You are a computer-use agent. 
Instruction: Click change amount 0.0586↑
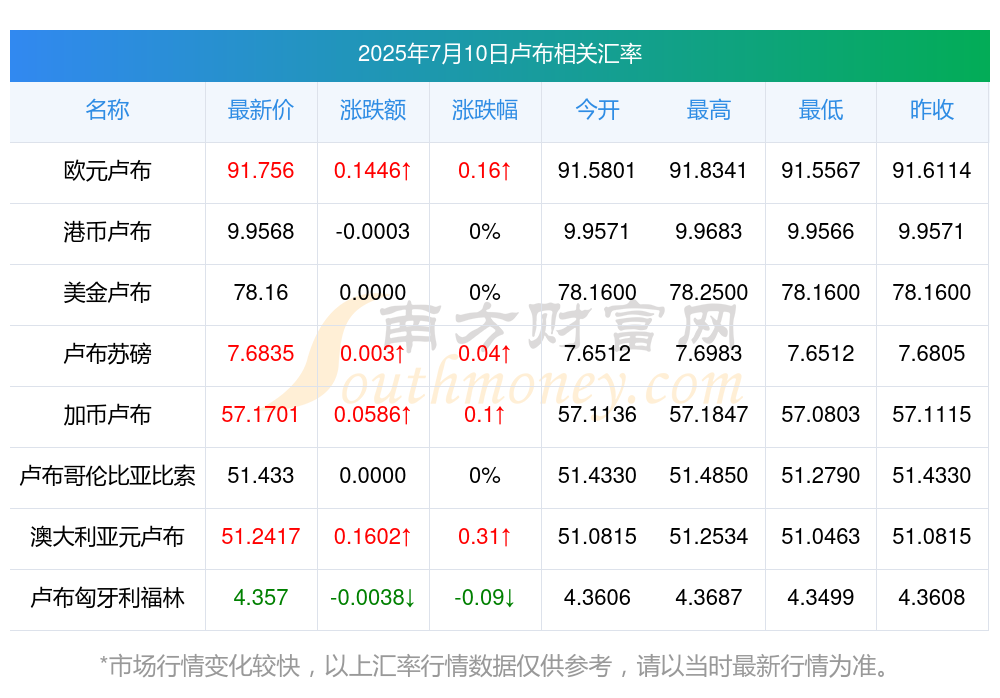[372, 415]
